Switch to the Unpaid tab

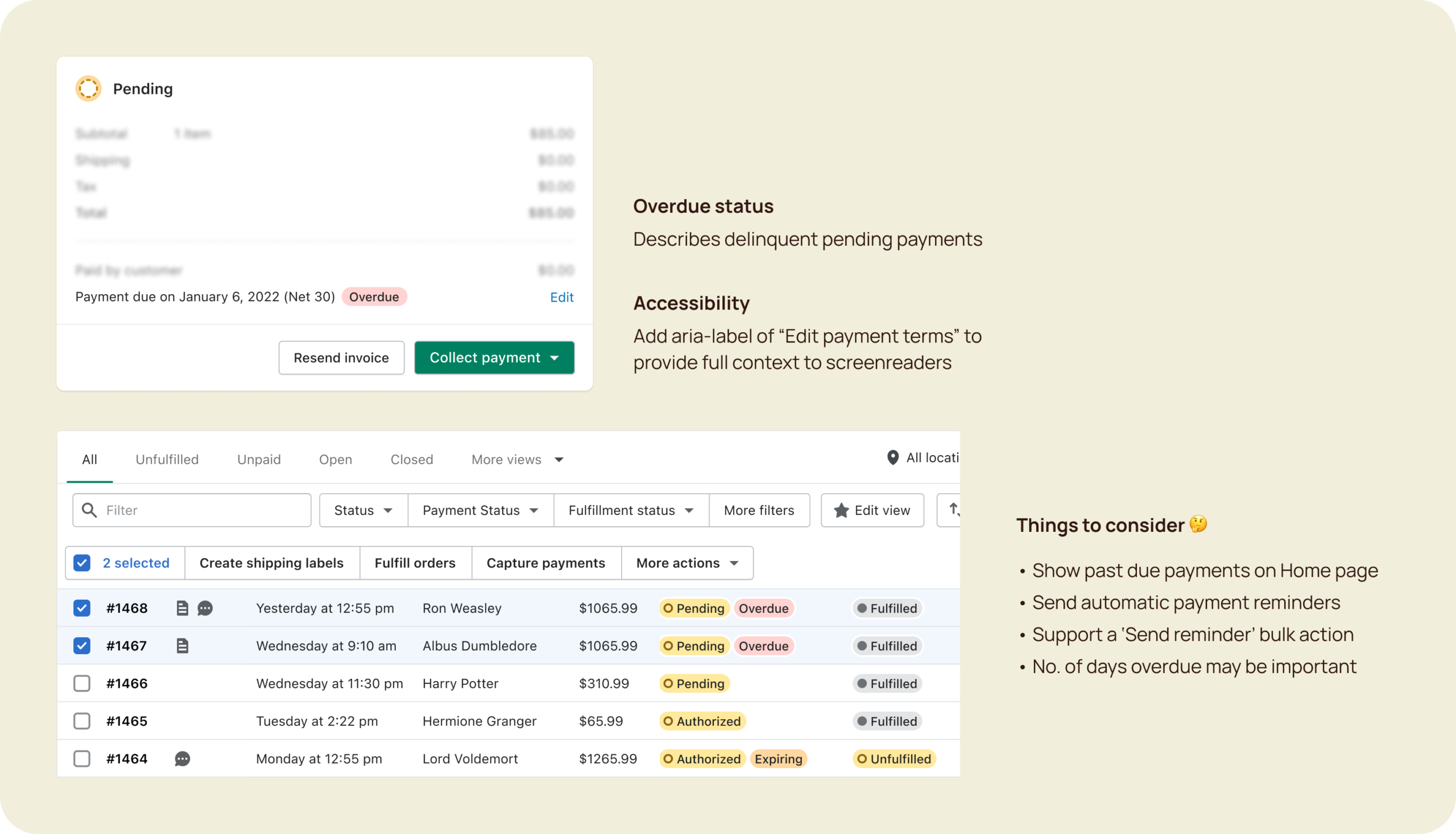pyautogui.click(x=259, y=460)
